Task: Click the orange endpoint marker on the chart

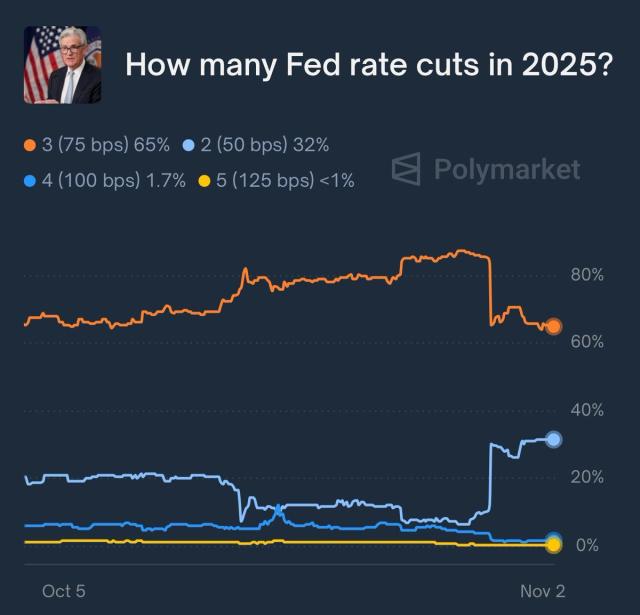Action: click(x=553, y=326)
